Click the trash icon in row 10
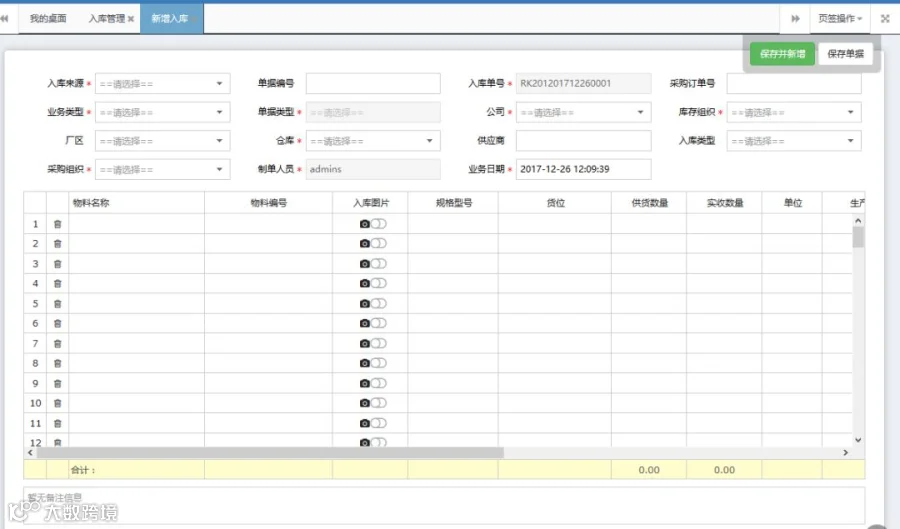Screen dimensions: 900x529 click(x=57, y=403)
